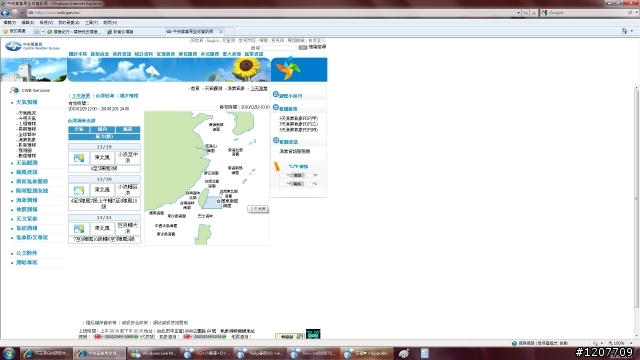Click the 3天漁業 button on the map

click(x=258, y=209)
